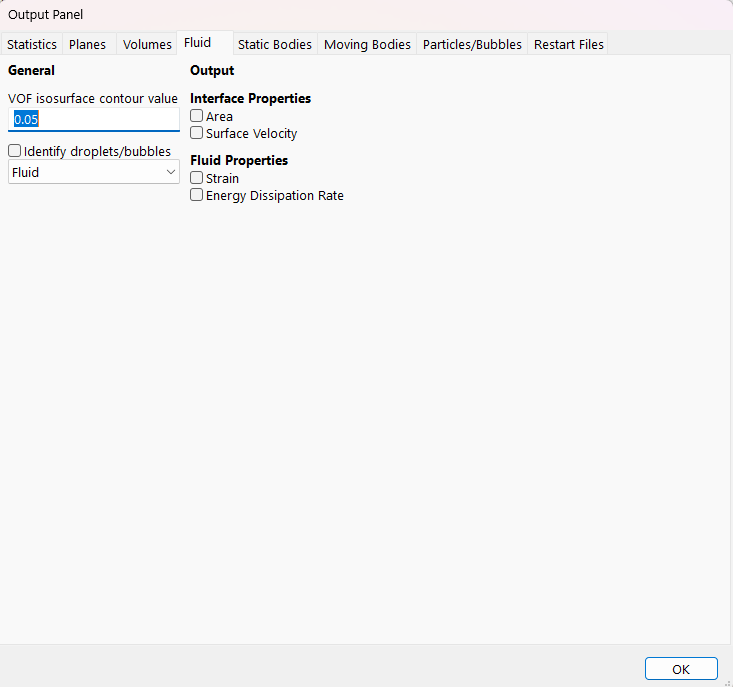Open the Moving Bodies tab

click(x=367, y=45)
